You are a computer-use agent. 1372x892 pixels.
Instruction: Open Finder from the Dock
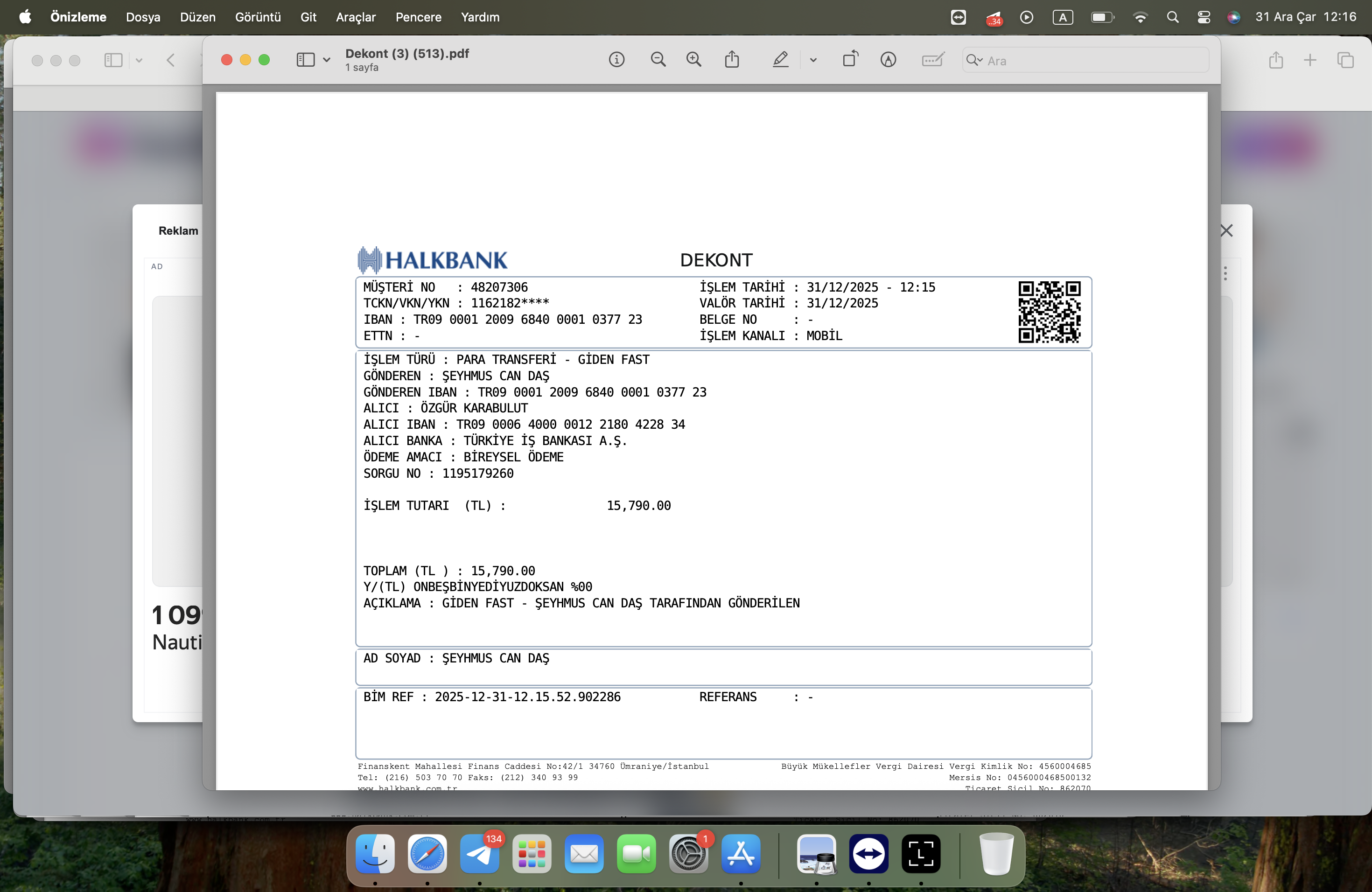click(x=375, y=853)
